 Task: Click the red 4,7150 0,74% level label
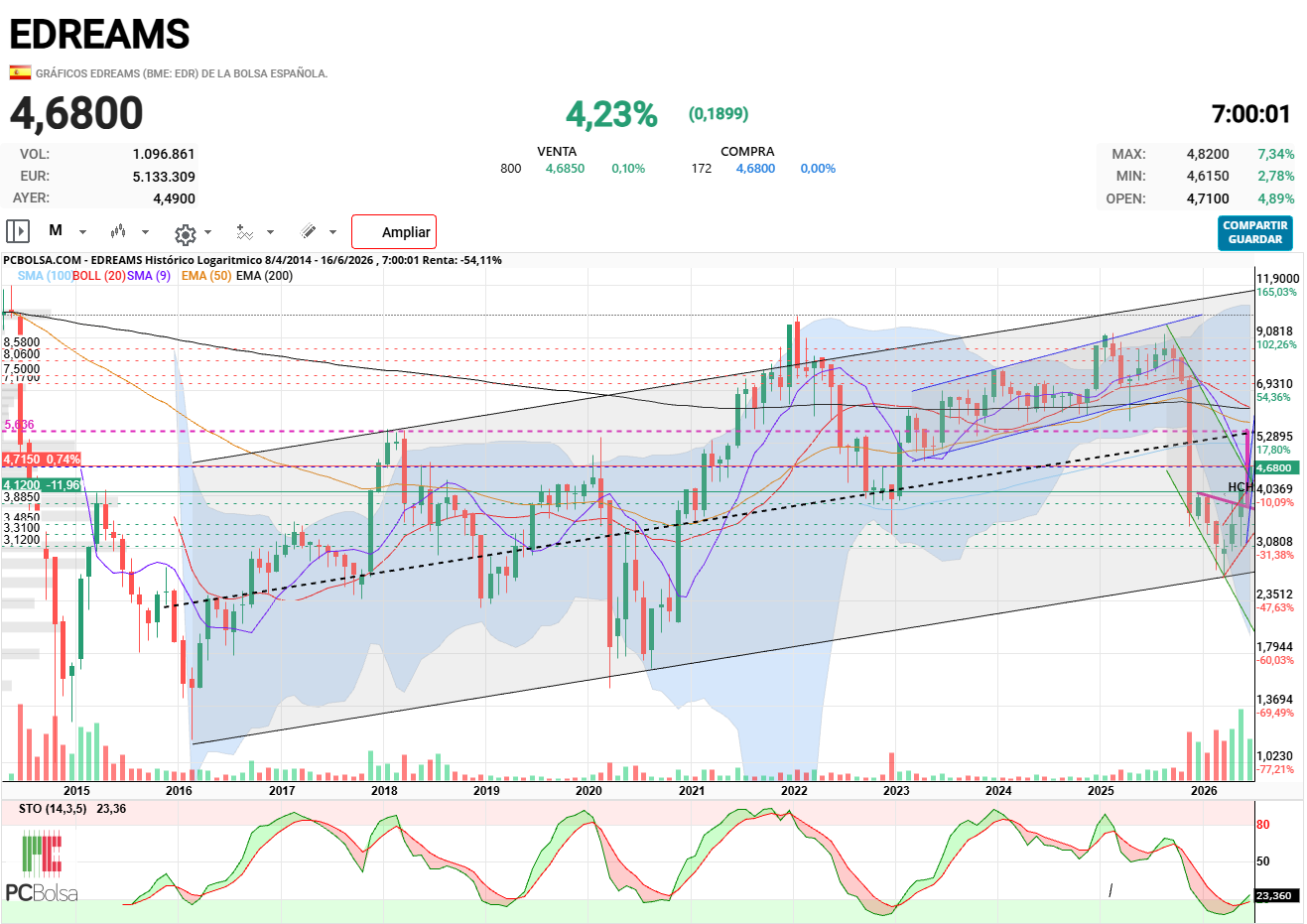42,460
